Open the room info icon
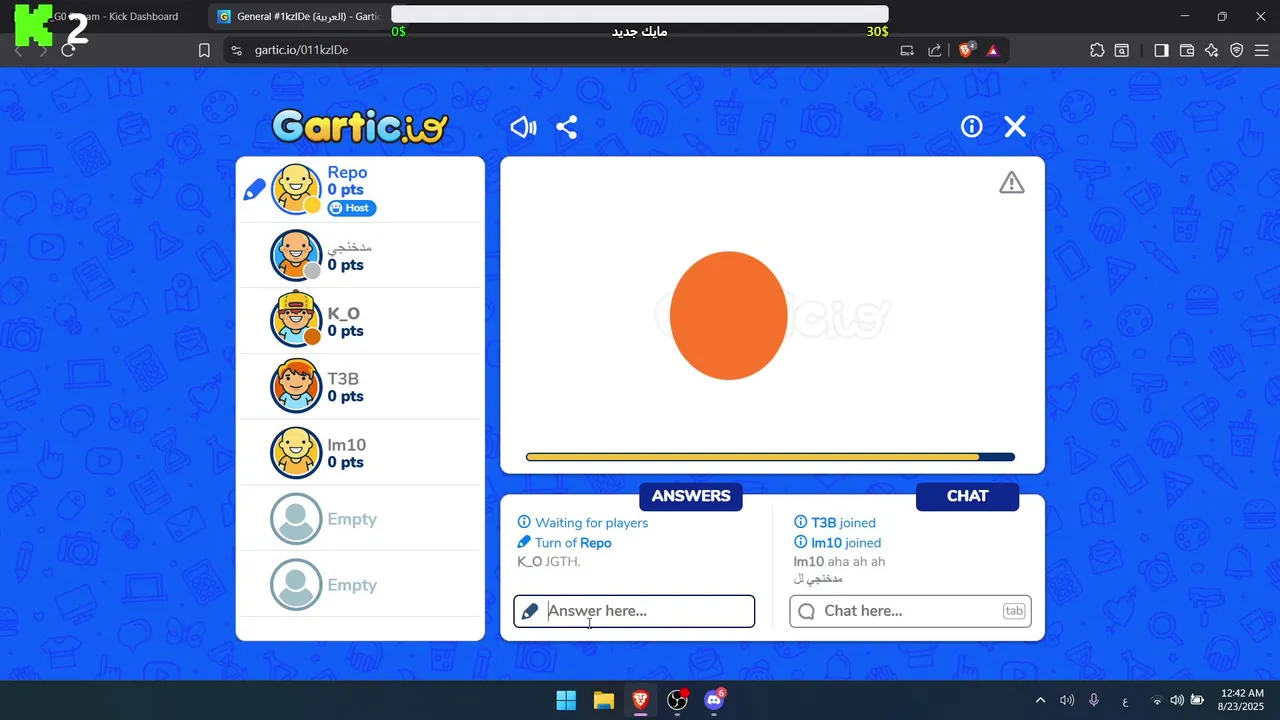 [x=971, y=126]
